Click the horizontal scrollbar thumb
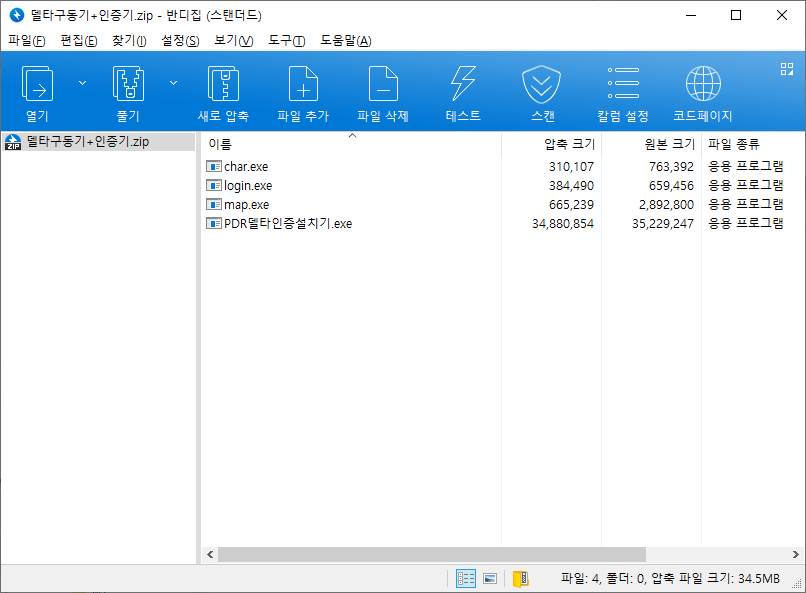Screen dimensions: 806x593 point(432,554)
